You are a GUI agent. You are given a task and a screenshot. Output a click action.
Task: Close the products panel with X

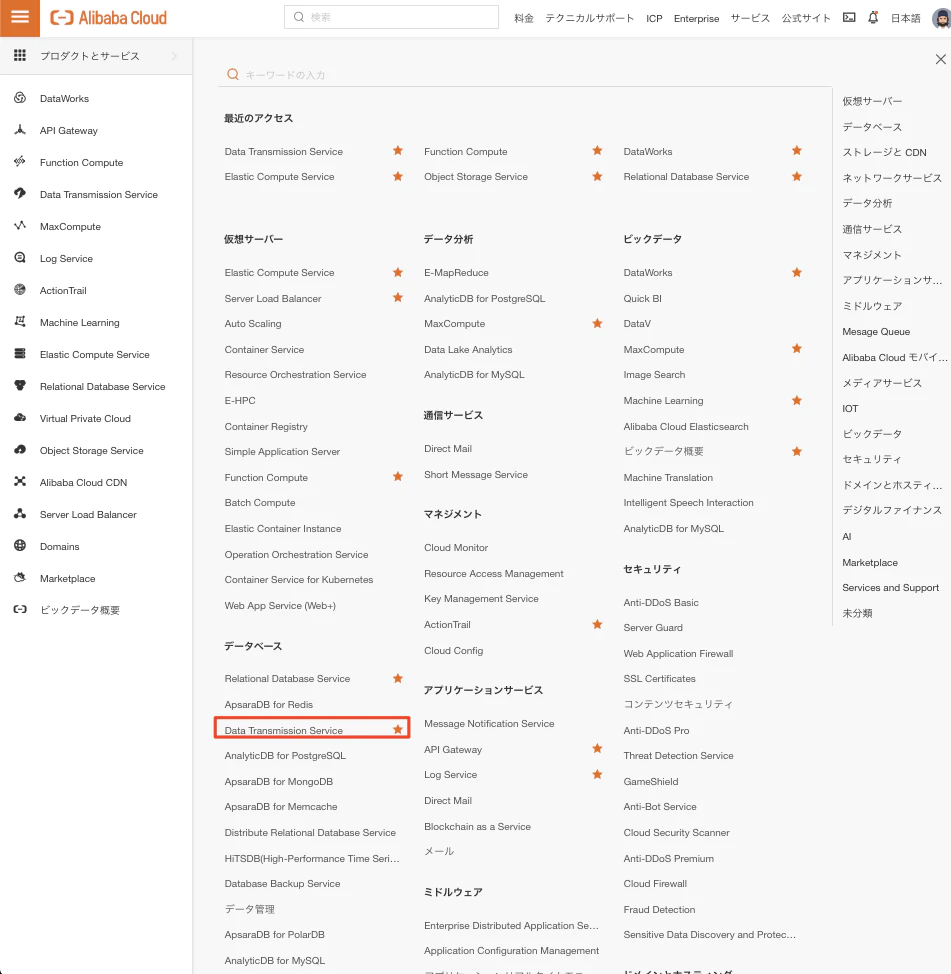pyautogui.click(x=940, y=59)
